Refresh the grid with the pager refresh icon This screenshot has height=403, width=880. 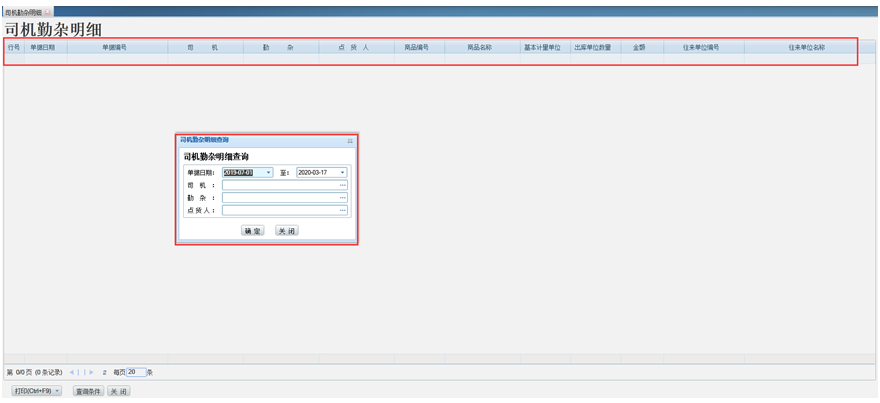[x=104, y=372]
